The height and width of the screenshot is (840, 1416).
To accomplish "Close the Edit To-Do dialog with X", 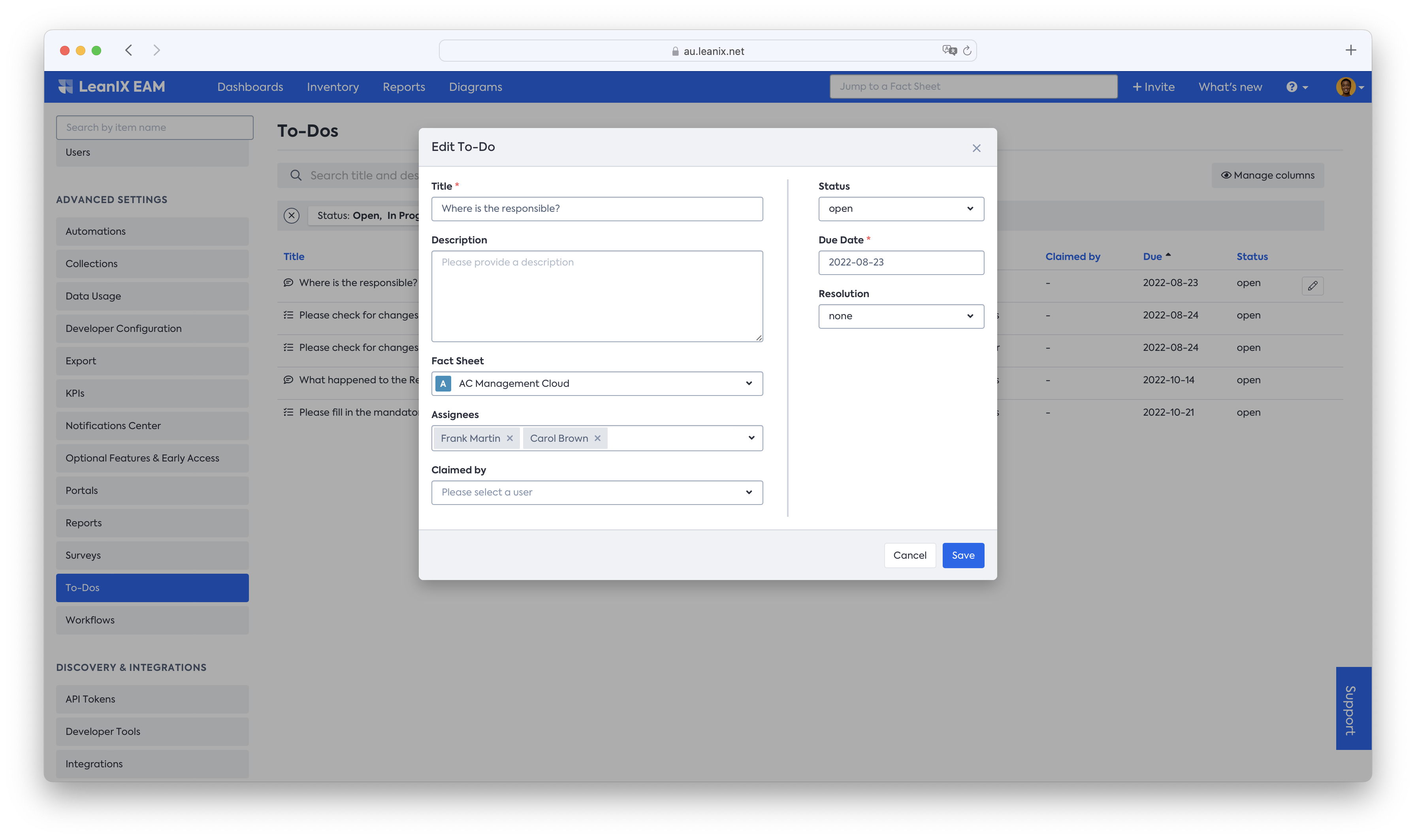I will pyautogui.click(x=976, y=148).
